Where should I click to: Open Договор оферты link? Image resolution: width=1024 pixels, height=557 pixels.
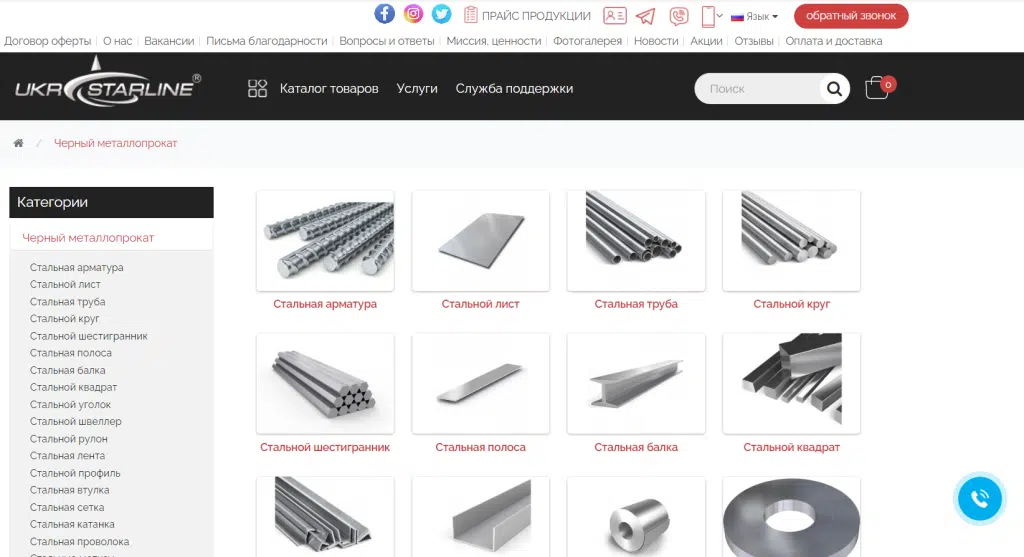click(48, 40)
